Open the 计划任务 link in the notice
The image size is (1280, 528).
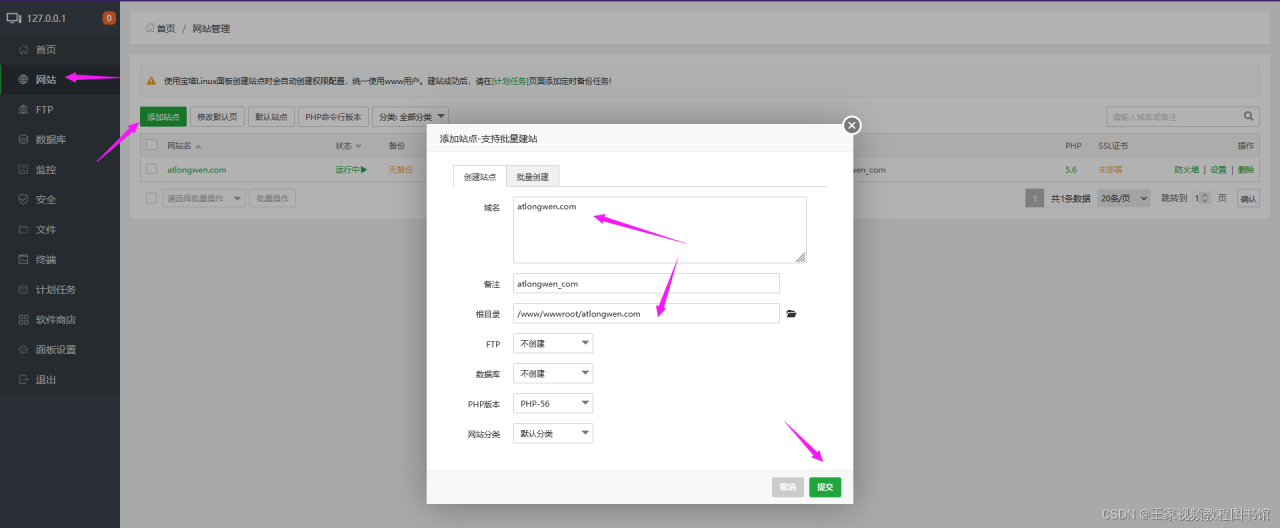click(510, 80)
